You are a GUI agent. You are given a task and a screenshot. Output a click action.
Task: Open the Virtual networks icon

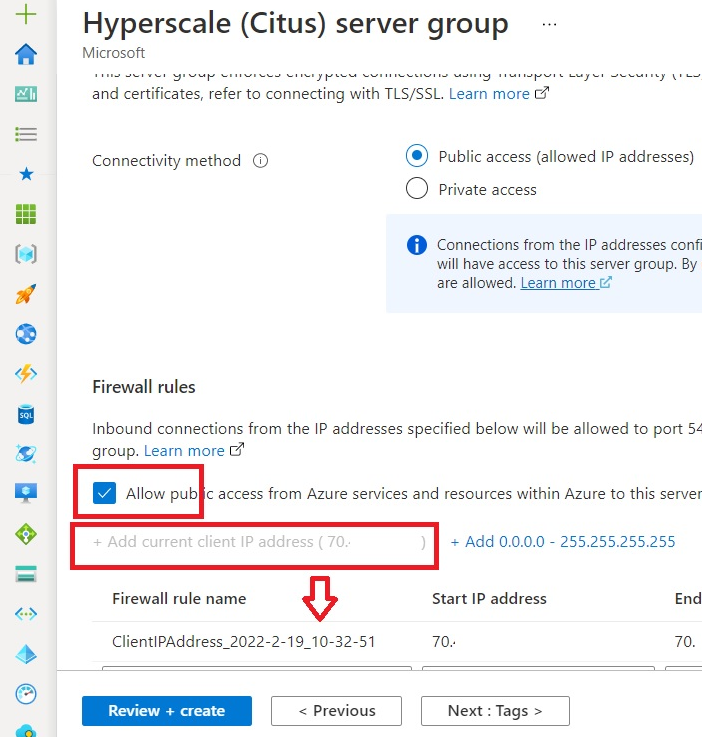(26, 614)
